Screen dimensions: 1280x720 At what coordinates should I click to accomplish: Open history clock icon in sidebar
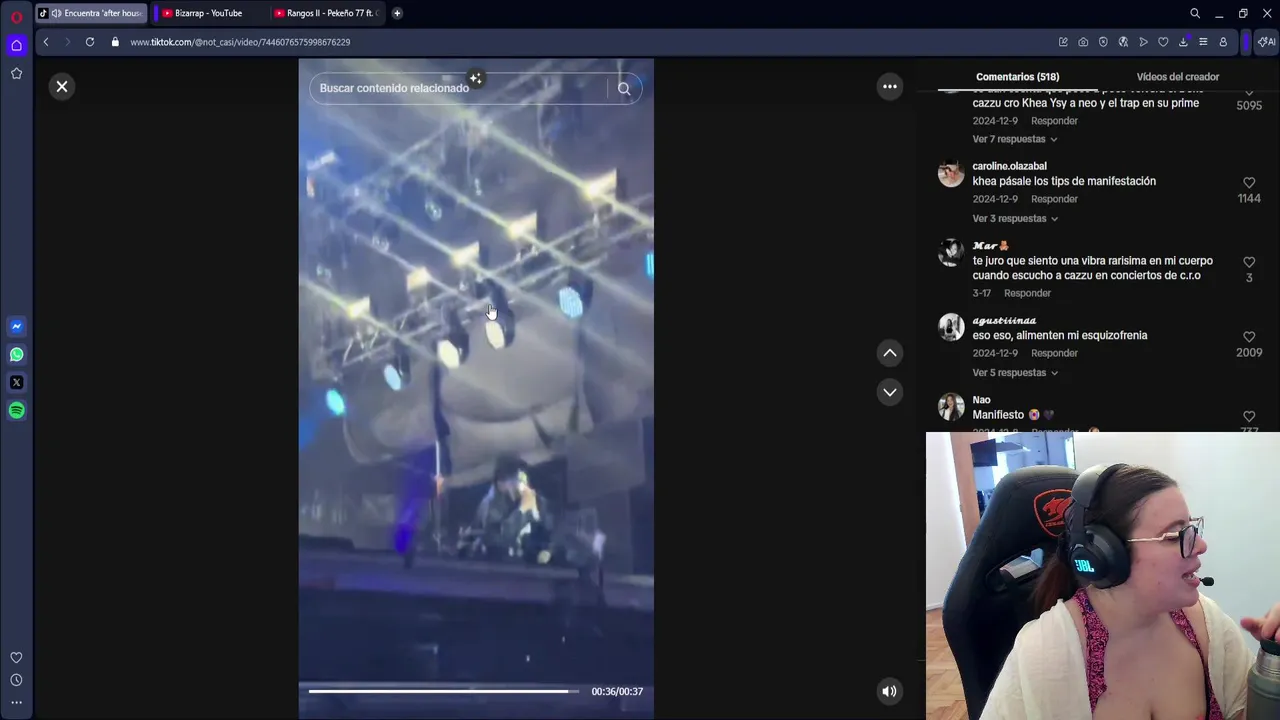[16, 680]
